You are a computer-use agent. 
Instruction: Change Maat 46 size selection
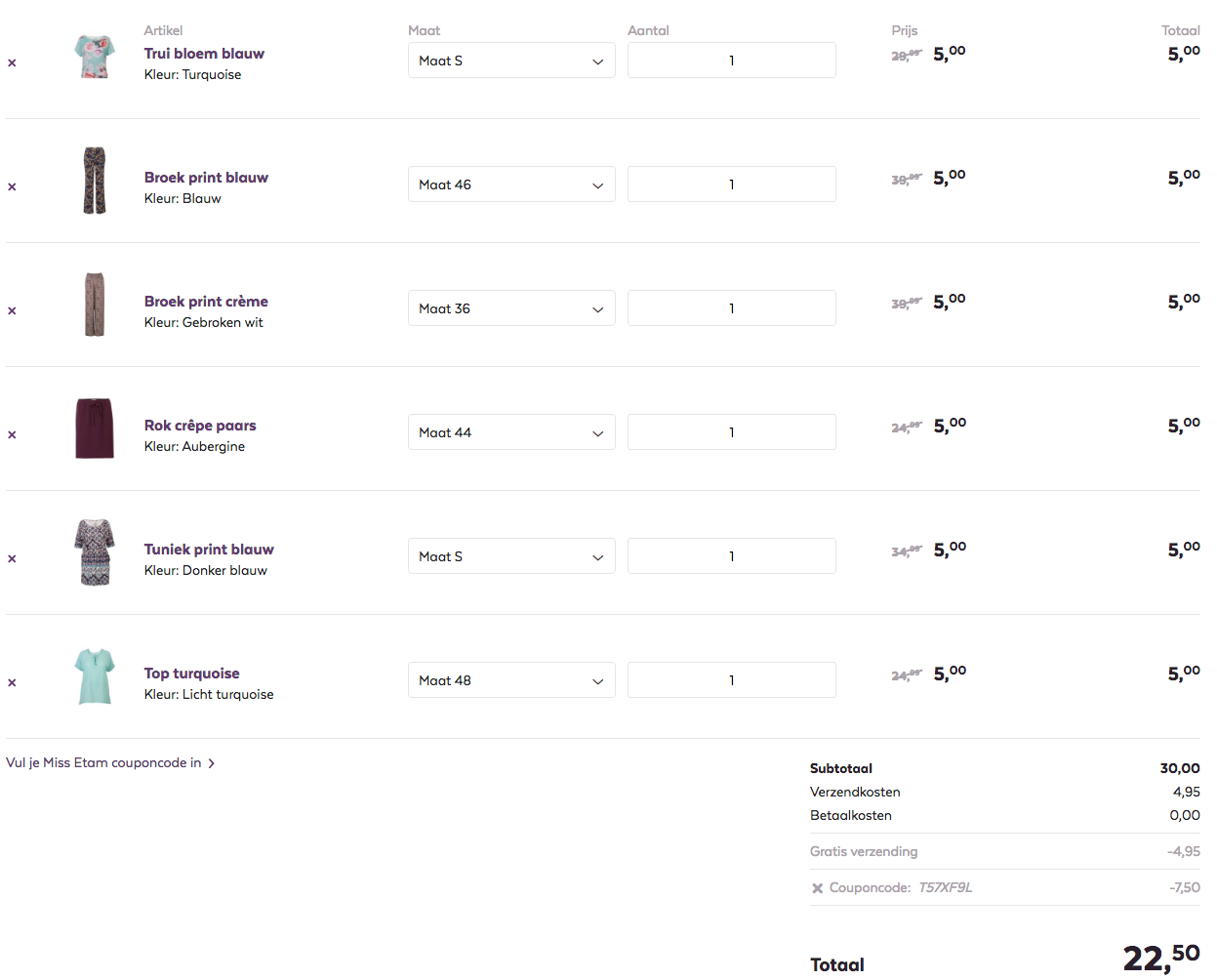(x=511, y=184)
